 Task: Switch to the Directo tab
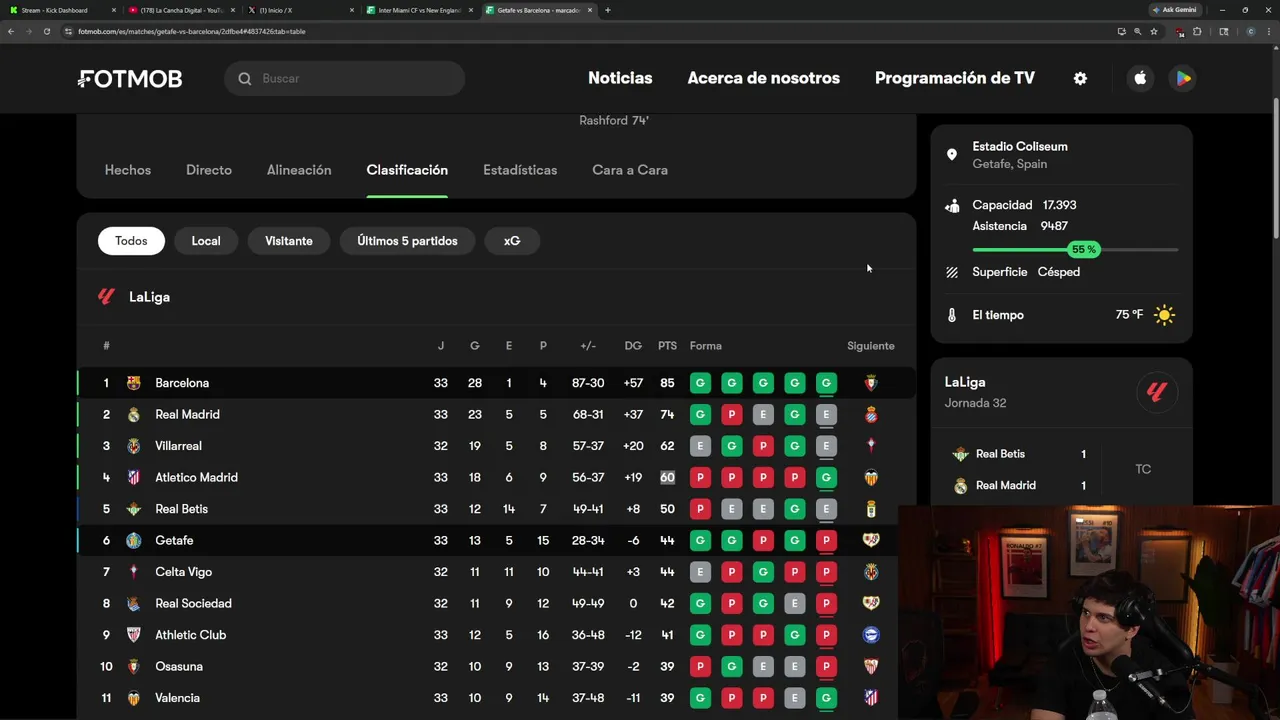(x=209, y=170)
